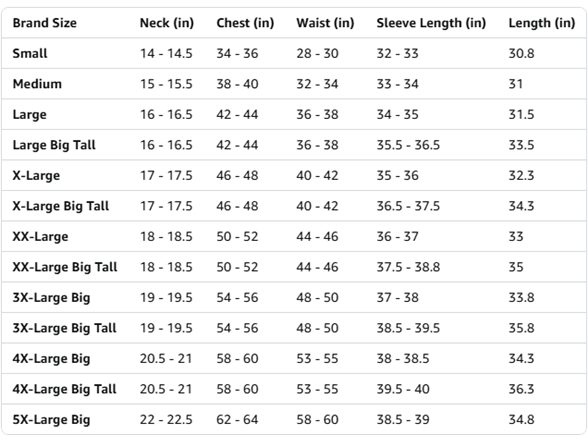Select the X-Large size row label
Viewport: 588px width, 441px height.
click(x=36, y=176)
